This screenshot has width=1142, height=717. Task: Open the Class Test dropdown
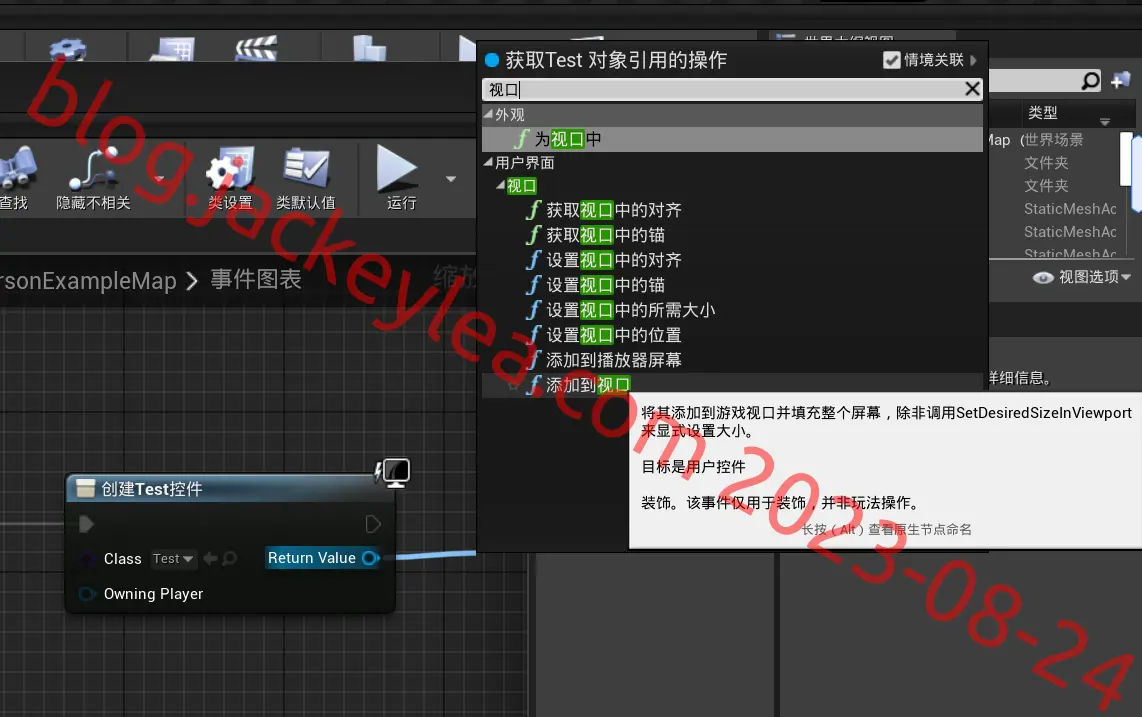tap(173, 558)
